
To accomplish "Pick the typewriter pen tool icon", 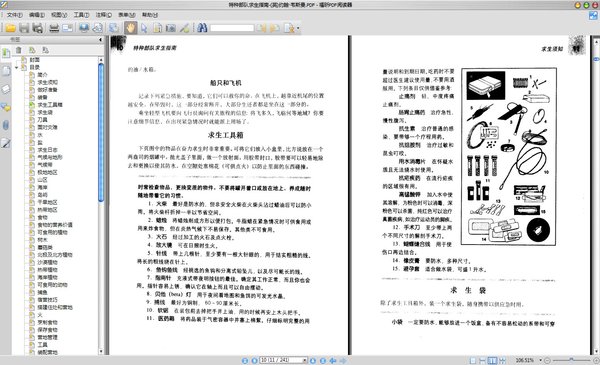I will [x=184, y=28].
